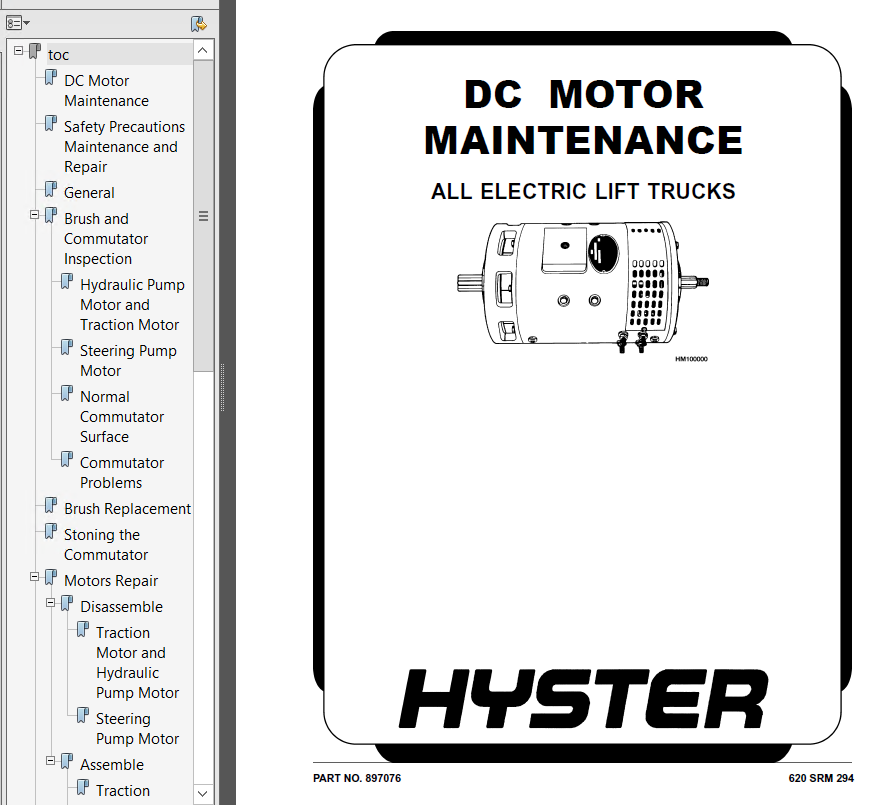
Task: Go to Steering Pump Motor under Inspection
Action: pyautogui.click(x=128, y=361)
